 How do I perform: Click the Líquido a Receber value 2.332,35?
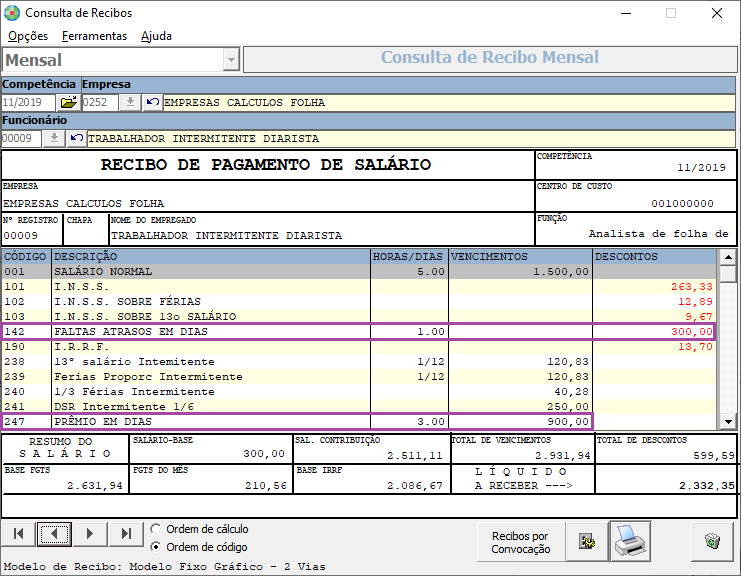pyautogui.click(x=707, y=486)
